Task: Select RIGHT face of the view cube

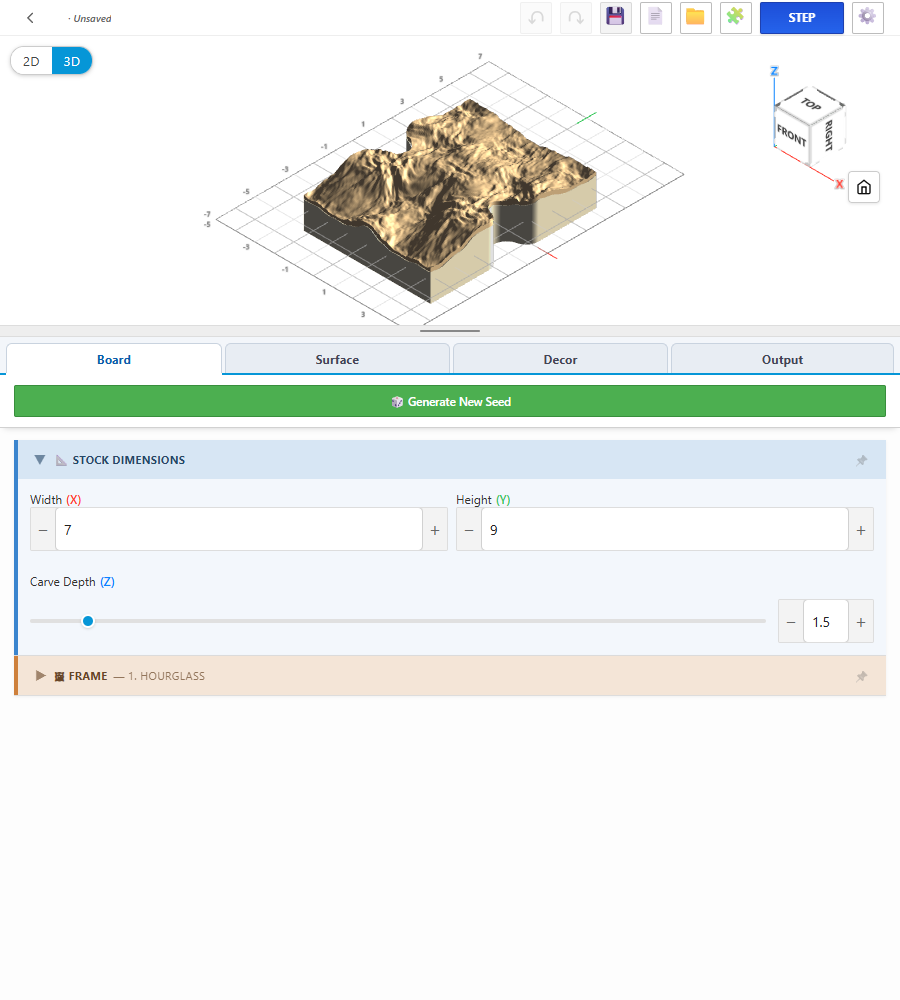Action: [828, 135]
